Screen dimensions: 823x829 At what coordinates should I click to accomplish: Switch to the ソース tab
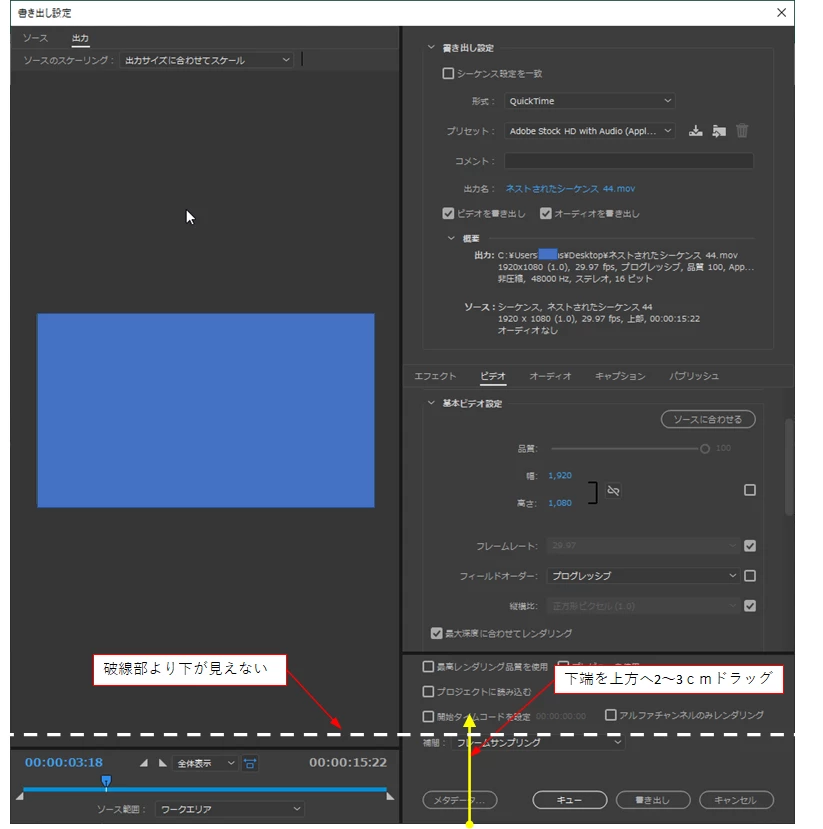tap(35, 38)
